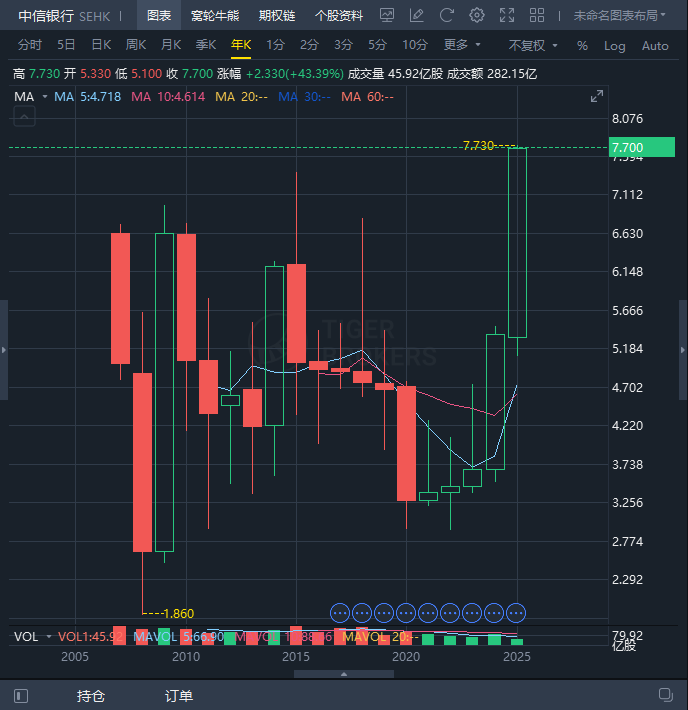Image resolution: width=688 pixels, height=710 pixels.
Task: Switch to the 期权链 tab
Action: tap(277, 15)
